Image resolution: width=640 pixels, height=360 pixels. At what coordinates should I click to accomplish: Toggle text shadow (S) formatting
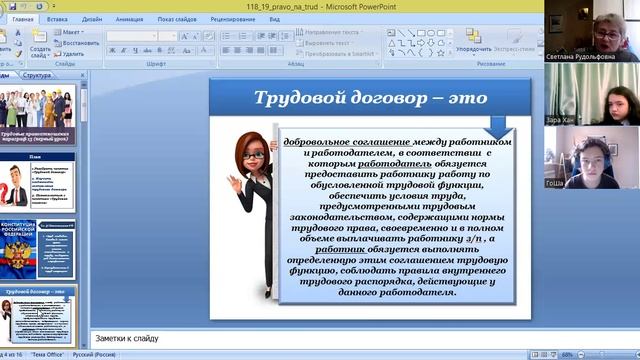[x=160, y=51]
